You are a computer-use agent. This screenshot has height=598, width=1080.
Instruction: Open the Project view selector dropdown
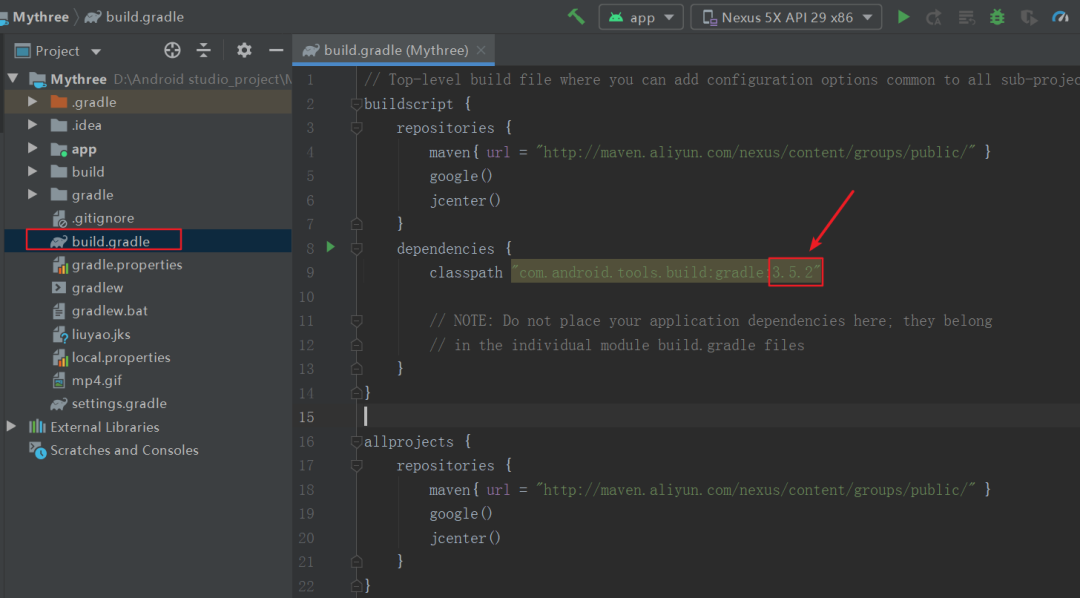[59, 51]
